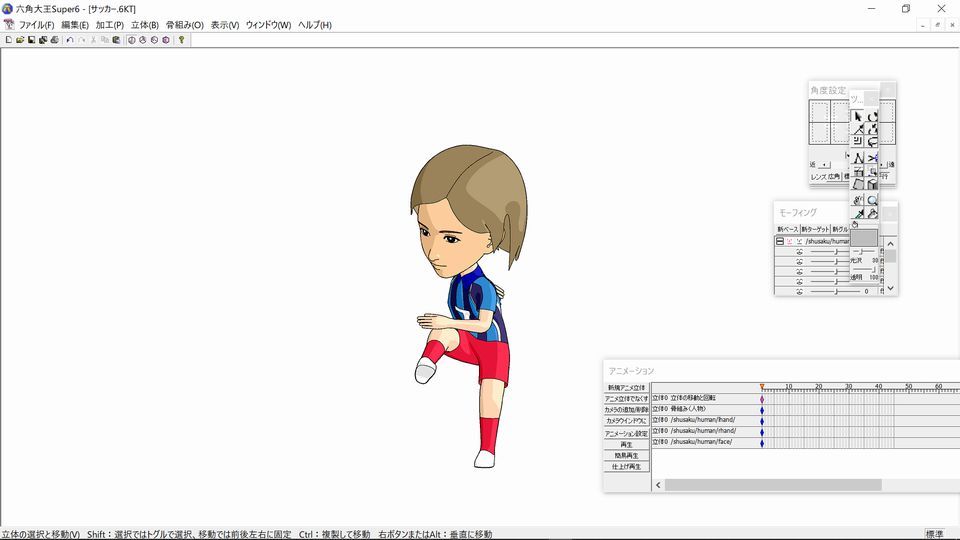The image size is (960, 540).
Task: Click morphing panel scroll up arrow
Action: (891, 244)
